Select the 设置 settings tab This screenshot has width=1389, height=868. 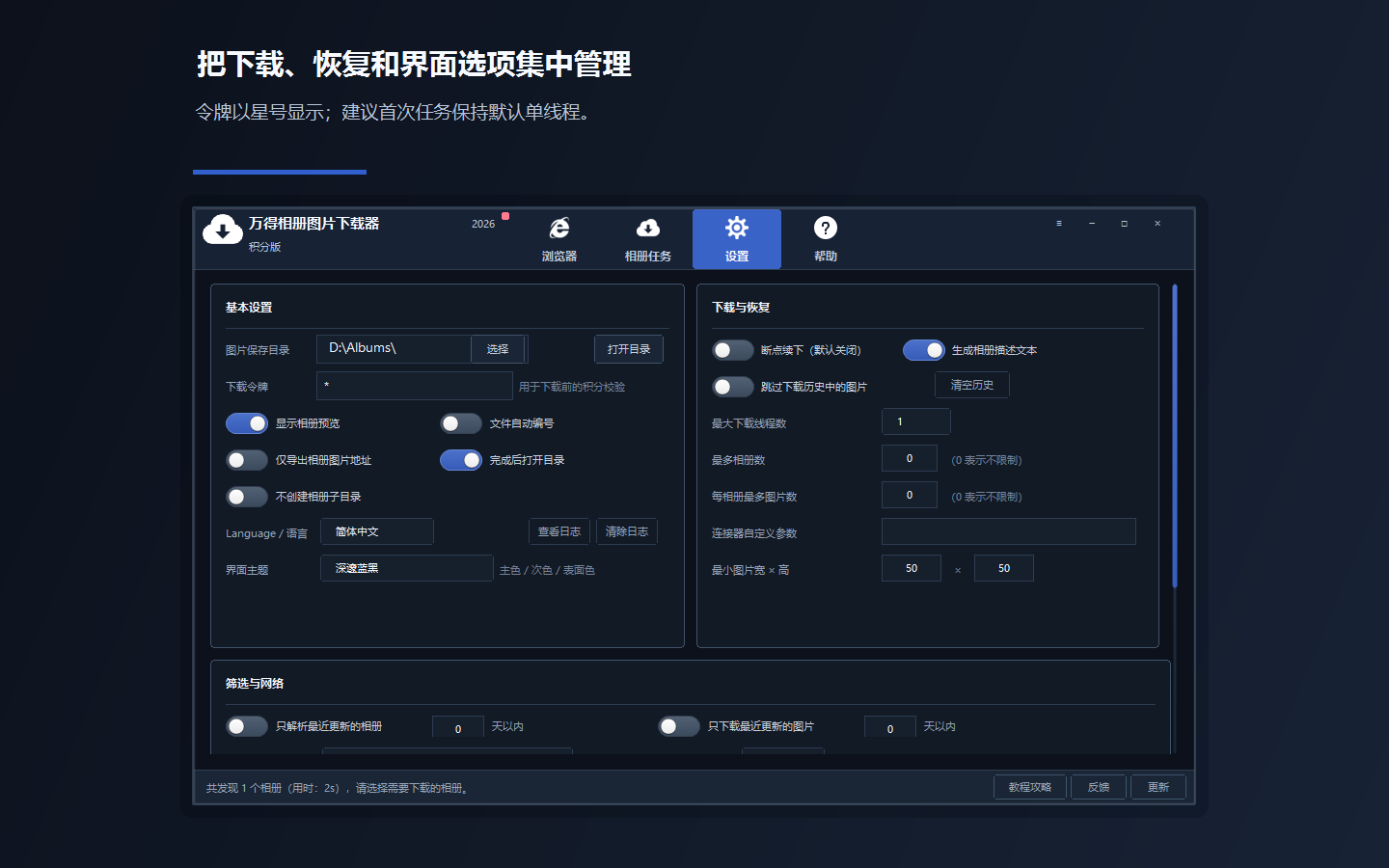click(737, 239)
